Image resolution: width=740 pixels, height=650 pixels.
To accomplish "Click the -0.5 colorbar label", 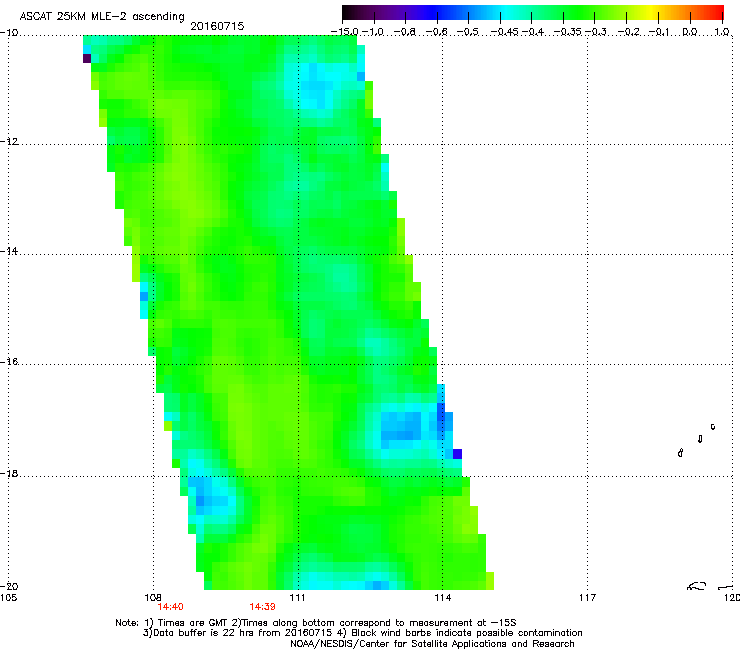I will coord(468,32).
